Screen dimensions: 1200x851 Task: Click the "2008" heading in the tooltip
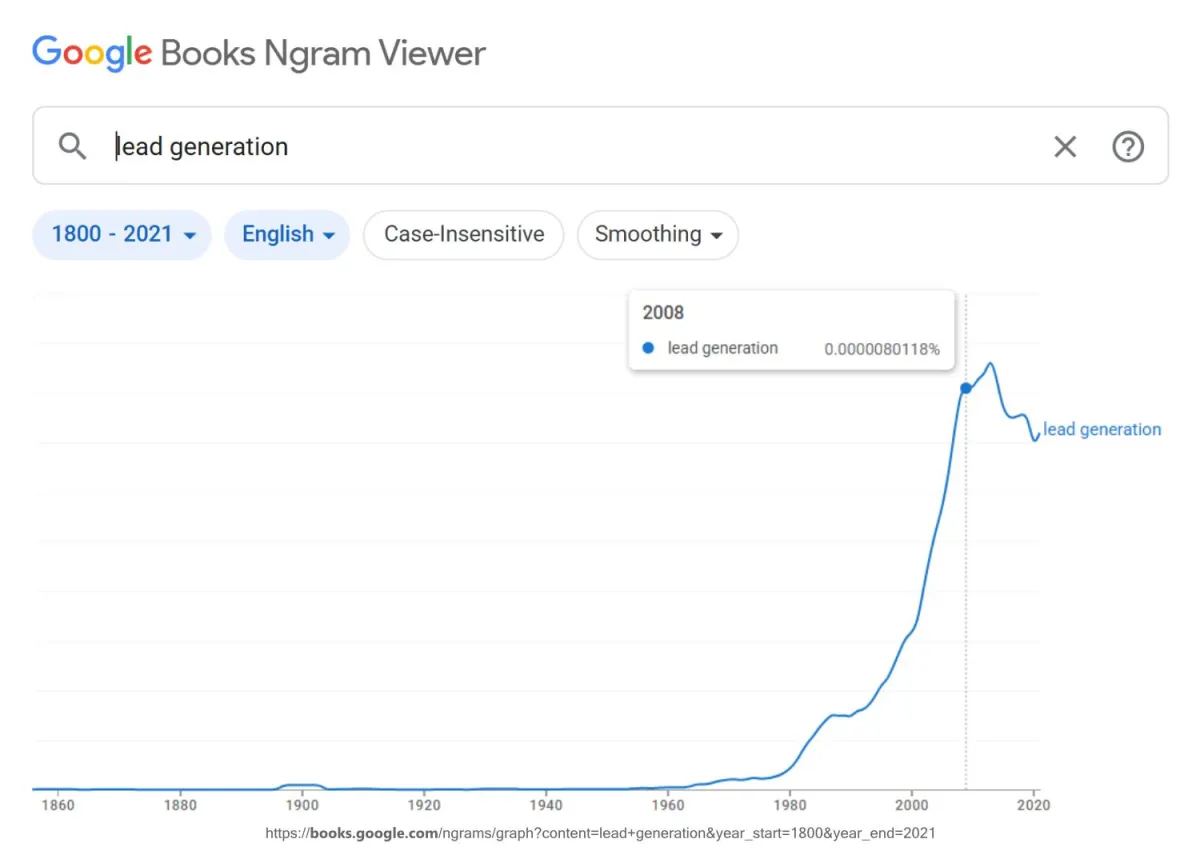[x=663, y=313]
